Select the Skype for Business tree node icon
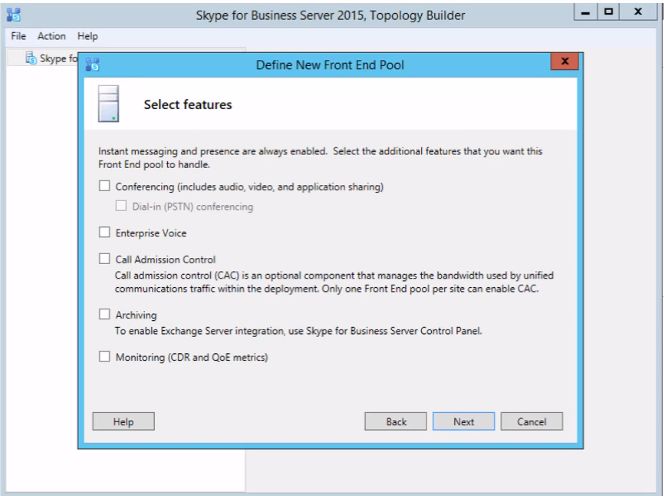This screenshot has height=496, width=664. coord(31,58)
